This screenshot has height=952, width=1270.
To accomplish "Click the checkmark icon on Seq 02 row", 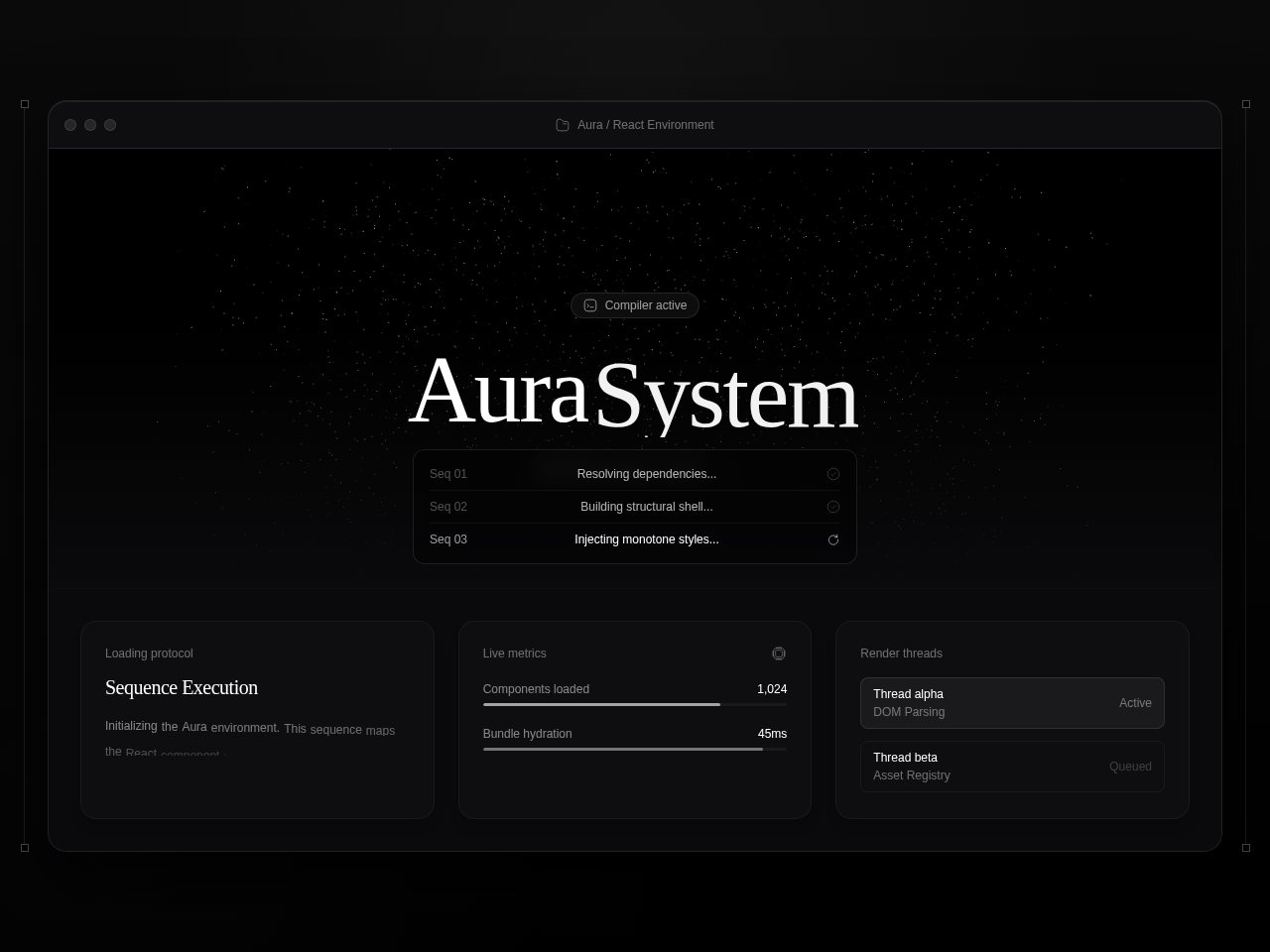I will tap(833, 507).
